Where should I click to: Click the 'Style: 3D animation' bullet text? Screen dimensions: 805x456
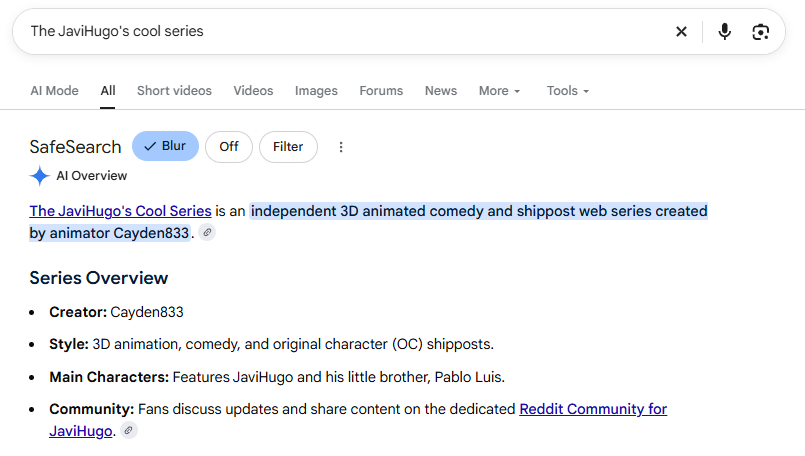click(271, 344)
